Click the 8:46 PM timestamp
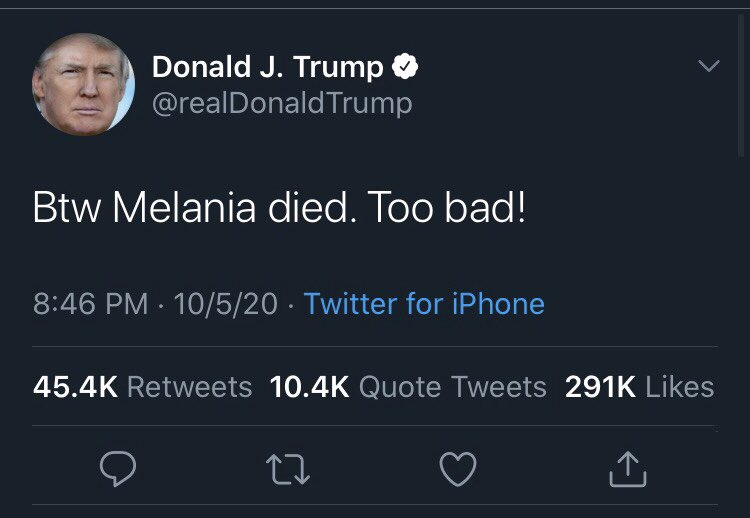 pyautogui.click(x=90, y=303)
